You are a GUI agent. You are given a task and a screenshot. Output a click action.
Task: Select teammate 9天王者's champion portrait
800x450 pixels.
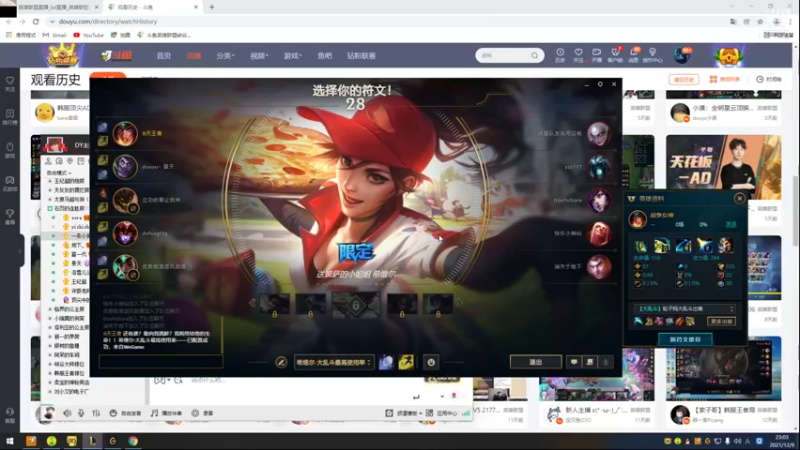(125, 134)
